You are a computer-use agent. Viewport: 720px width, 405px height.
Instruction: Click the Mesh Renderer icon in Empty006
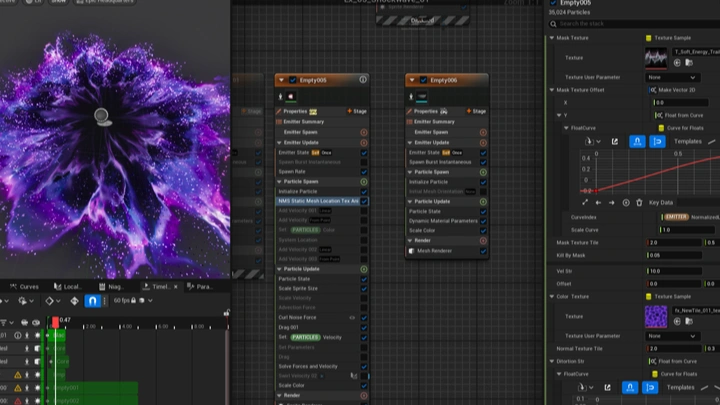pos(413,252)
